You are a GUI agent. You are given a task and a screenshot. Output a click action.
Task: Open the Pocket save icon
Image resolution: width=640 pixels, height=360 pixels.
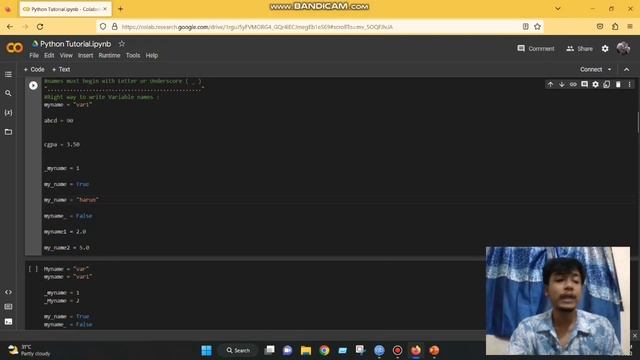pos(600,27)
